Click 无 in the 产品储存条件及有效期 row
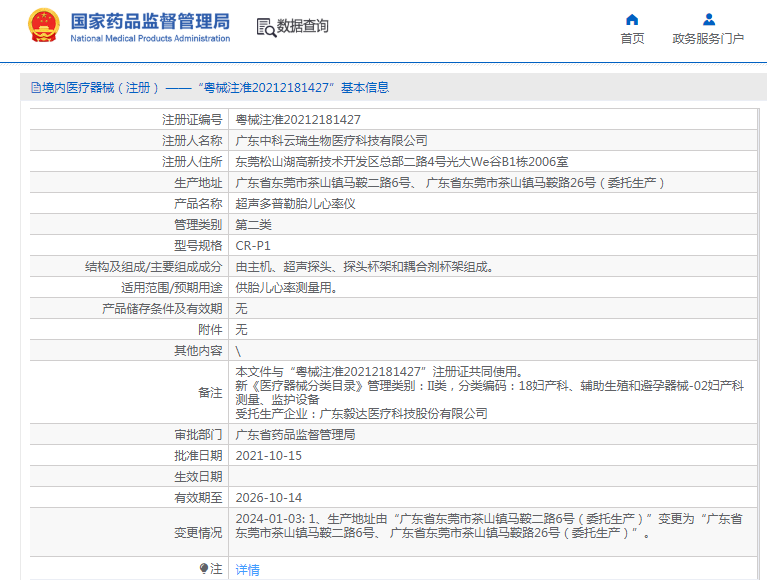The image size is (767, 580). click(x=241, y=309)
